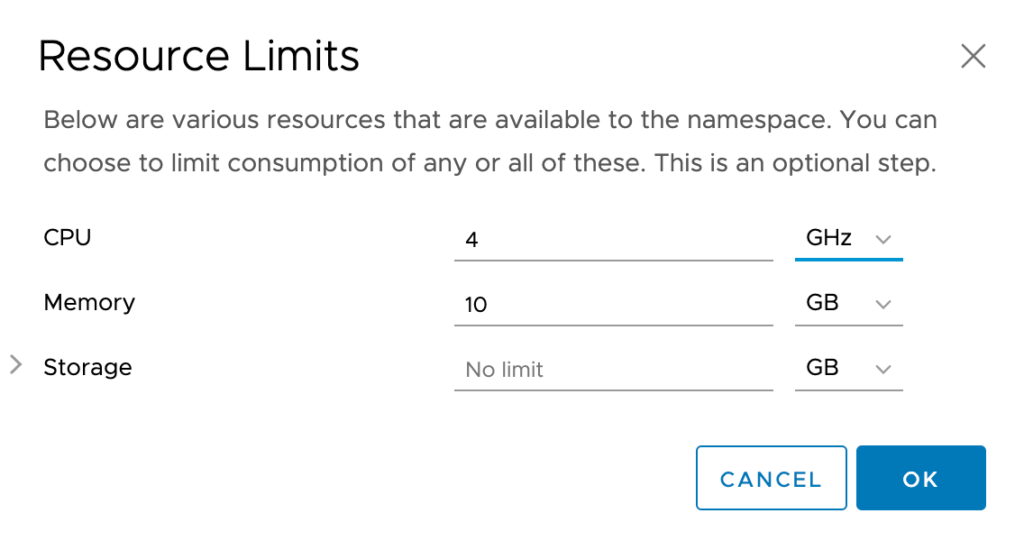Click the first line of description text
Image resolution: width=1024 pixels, height=550 pixels.
[490, 121]
